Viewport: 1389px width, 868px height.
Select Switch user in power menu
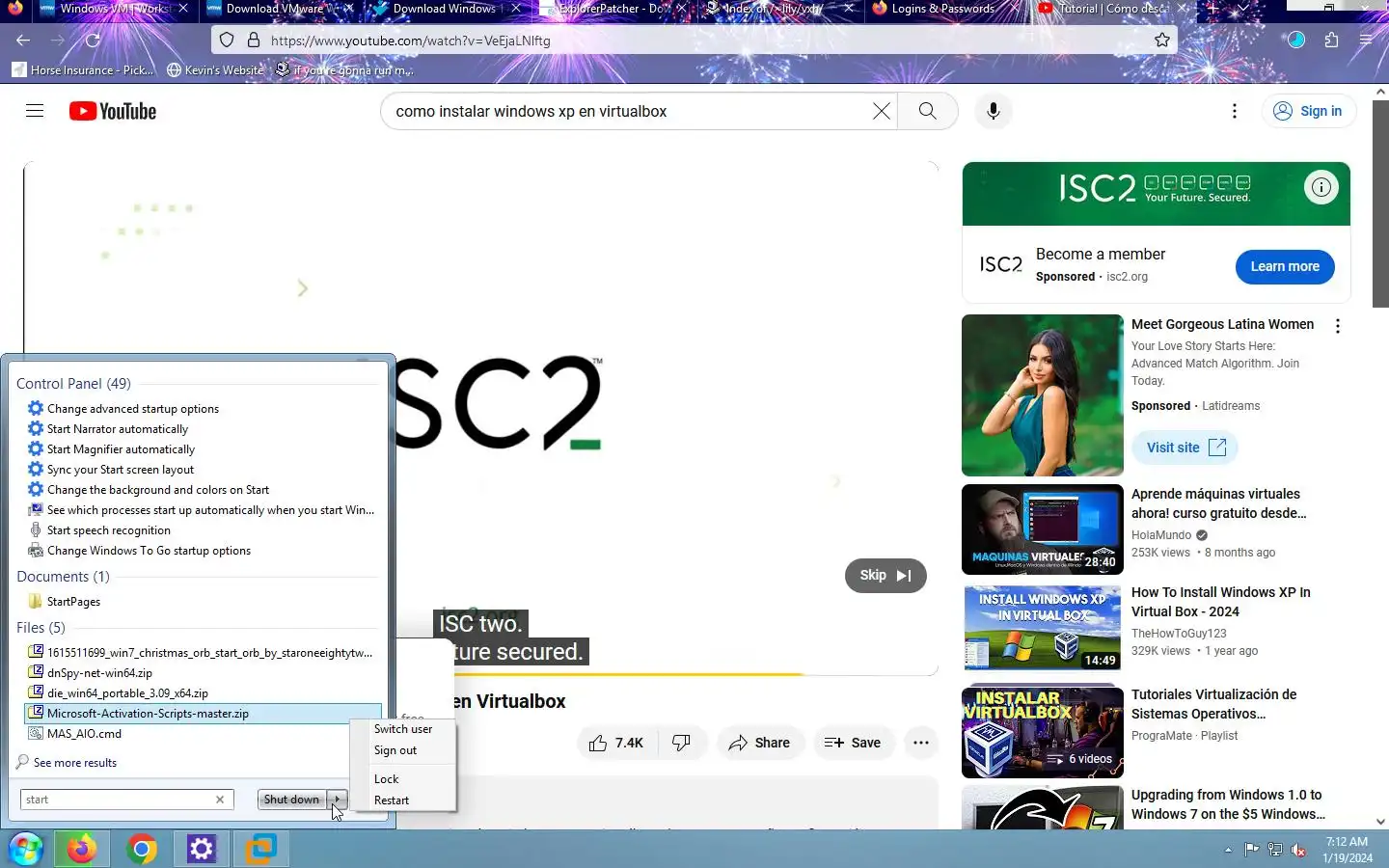coord(403,729)
